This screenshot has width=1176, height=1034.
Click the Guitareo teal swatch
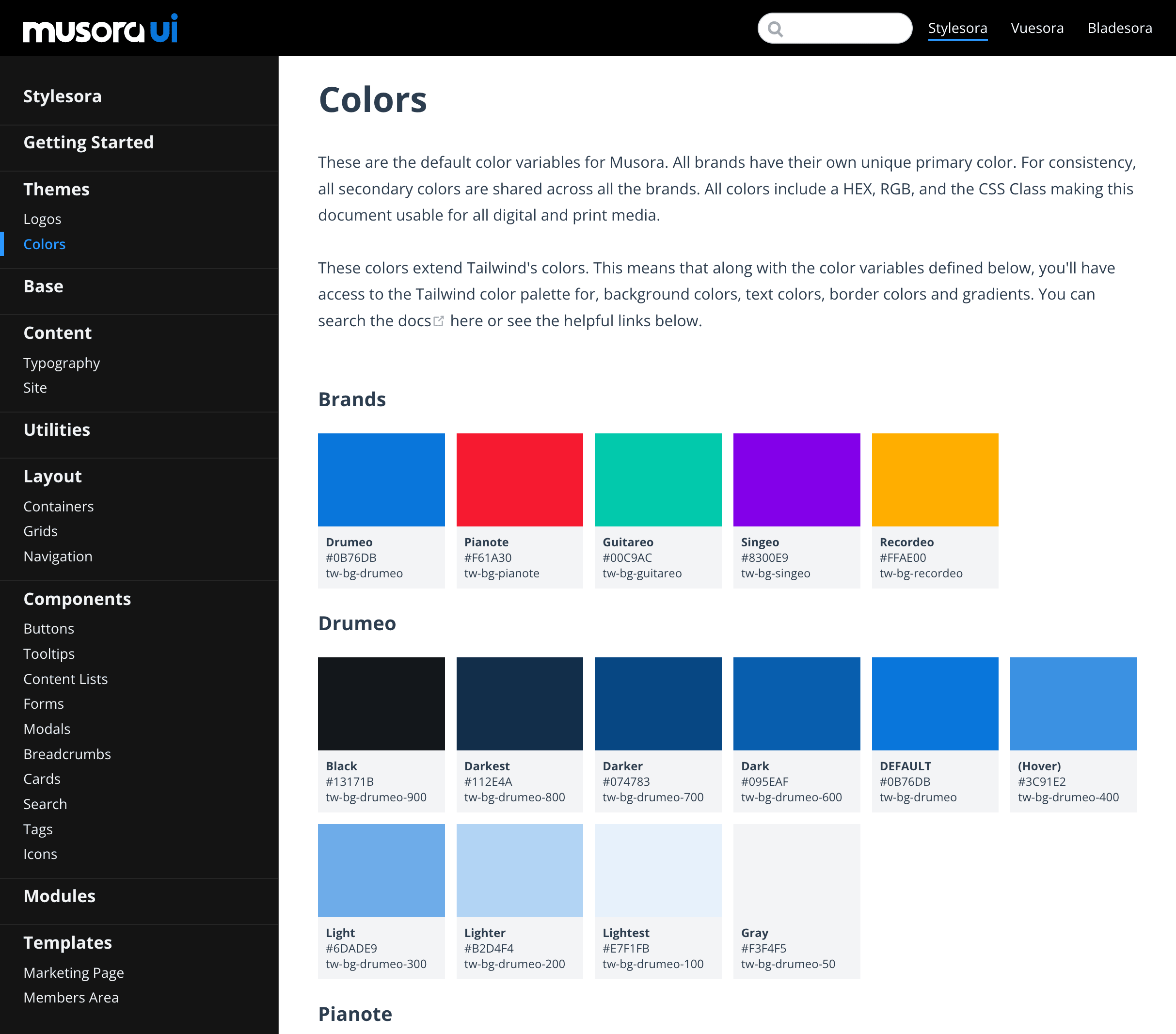(658, 479)
